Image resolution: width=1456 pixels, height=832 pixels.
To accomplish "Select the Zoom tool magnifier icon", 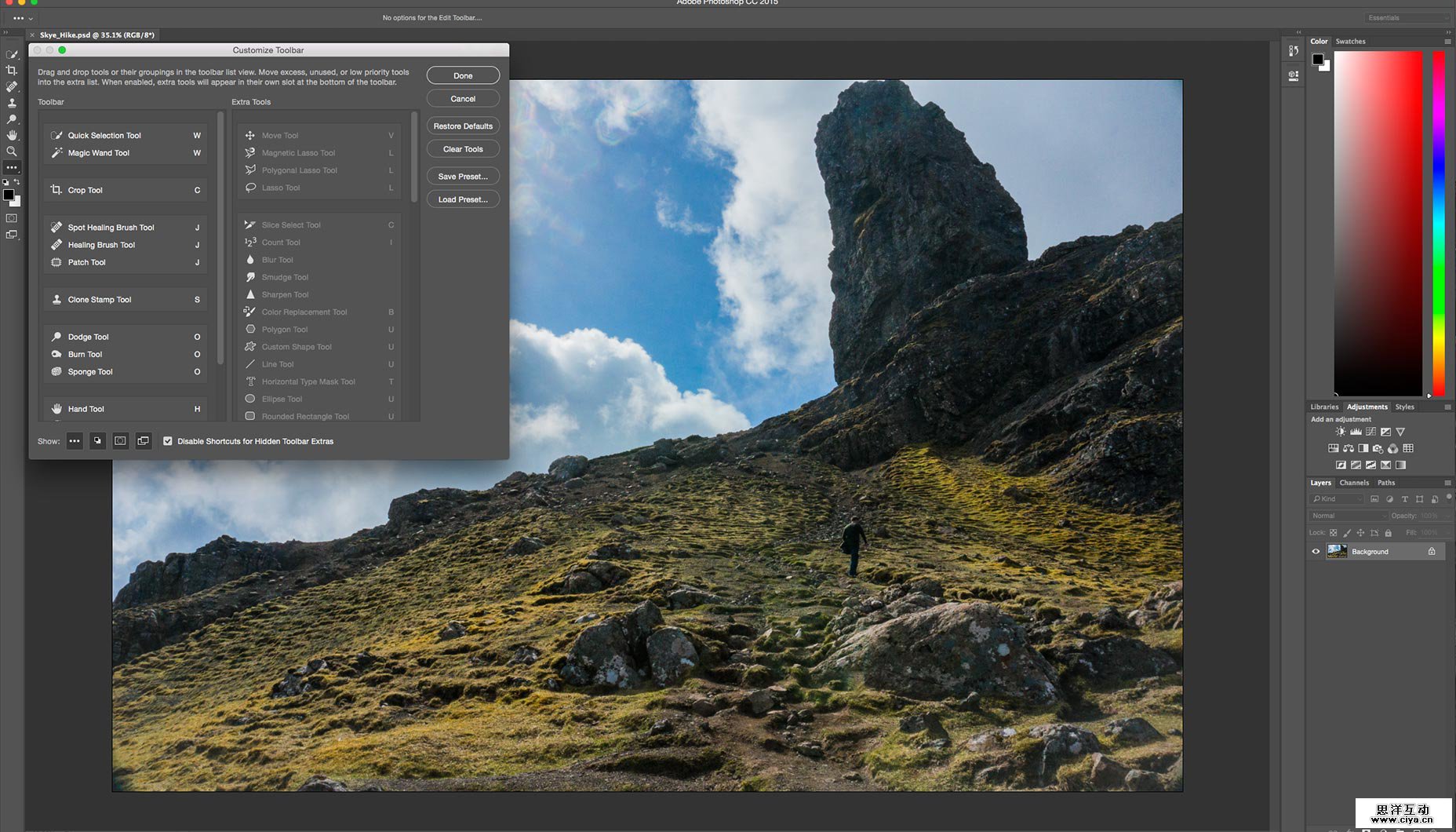I will point(12,151).
